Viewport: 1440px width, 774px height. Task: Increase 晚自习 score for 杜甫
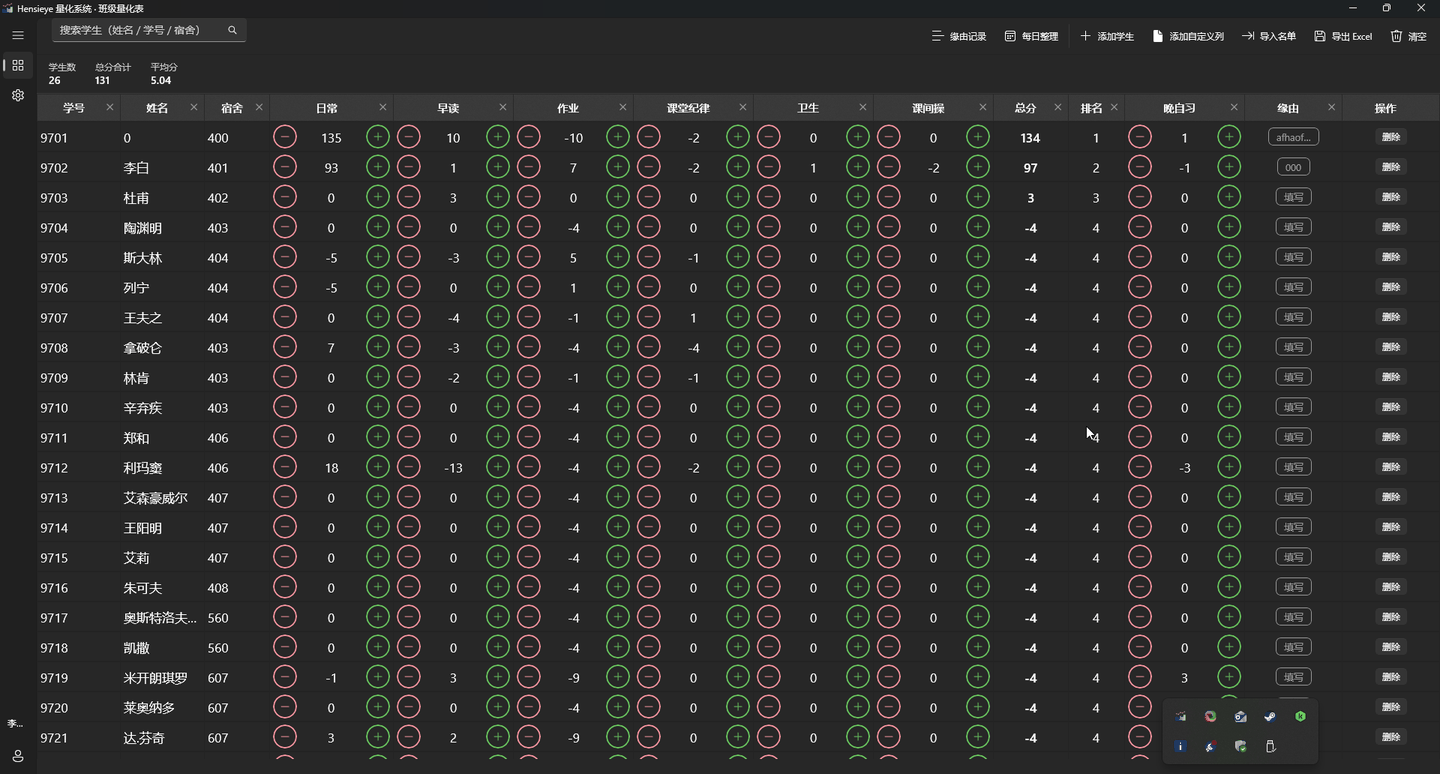point(1229,197)
